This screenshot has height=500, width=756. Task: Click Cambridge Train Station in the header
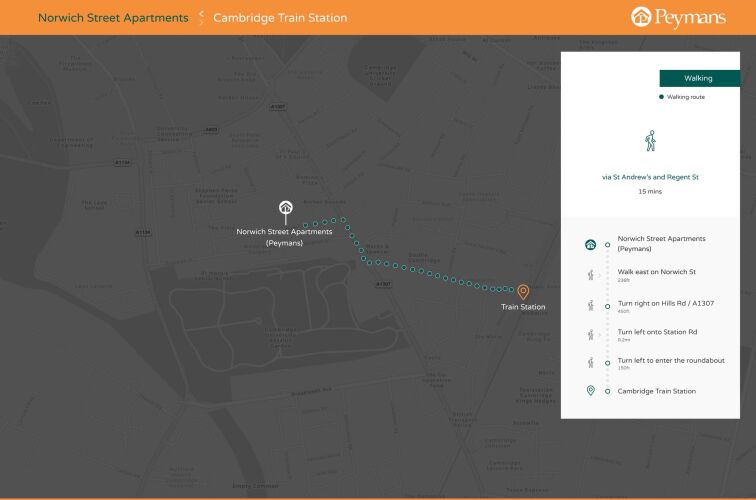[x=280, y=18]
